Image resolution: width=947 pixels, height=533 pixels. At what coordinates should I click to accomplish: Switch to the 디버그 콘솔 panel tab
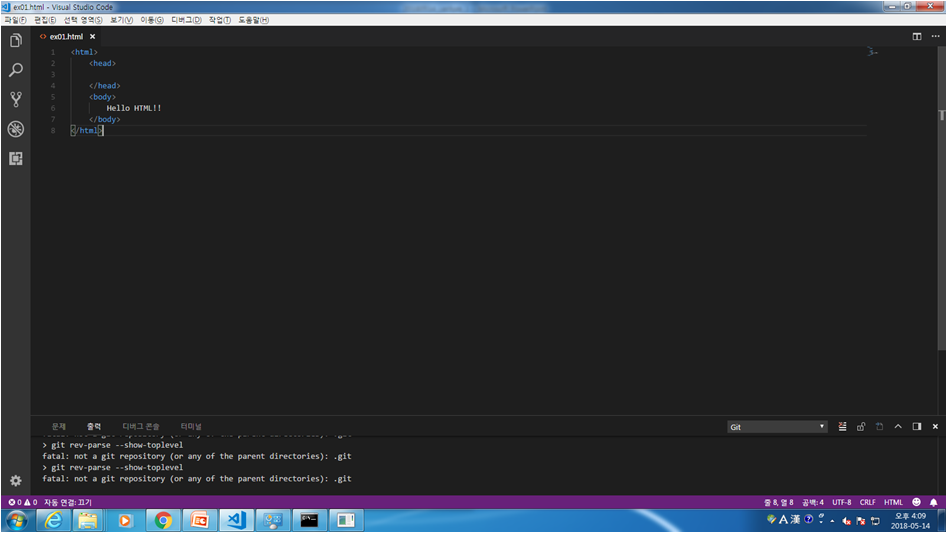141,426
